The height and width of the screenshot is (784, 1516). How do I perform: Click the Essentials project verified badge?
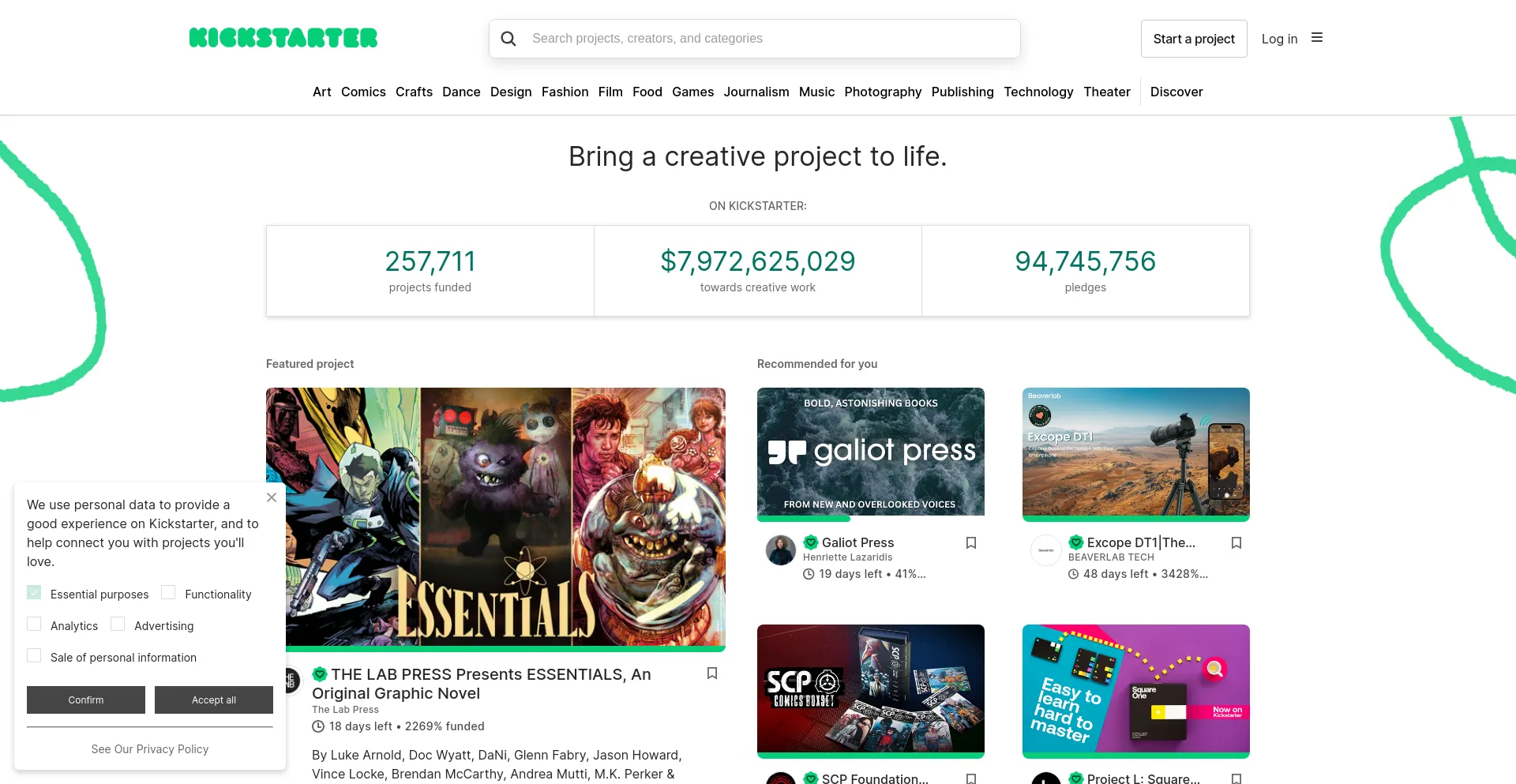click(x=320, y=674)
